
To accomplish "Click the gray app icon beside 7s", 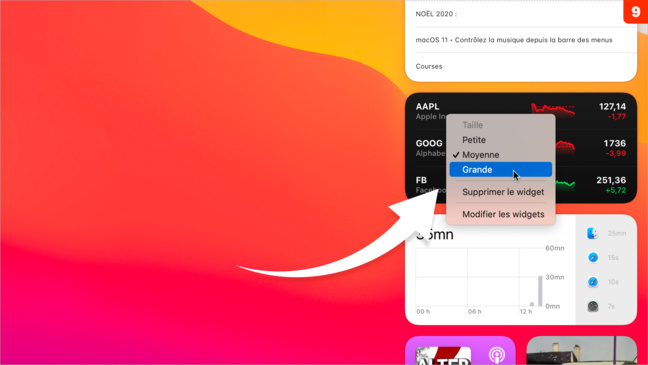I will 593,306.
